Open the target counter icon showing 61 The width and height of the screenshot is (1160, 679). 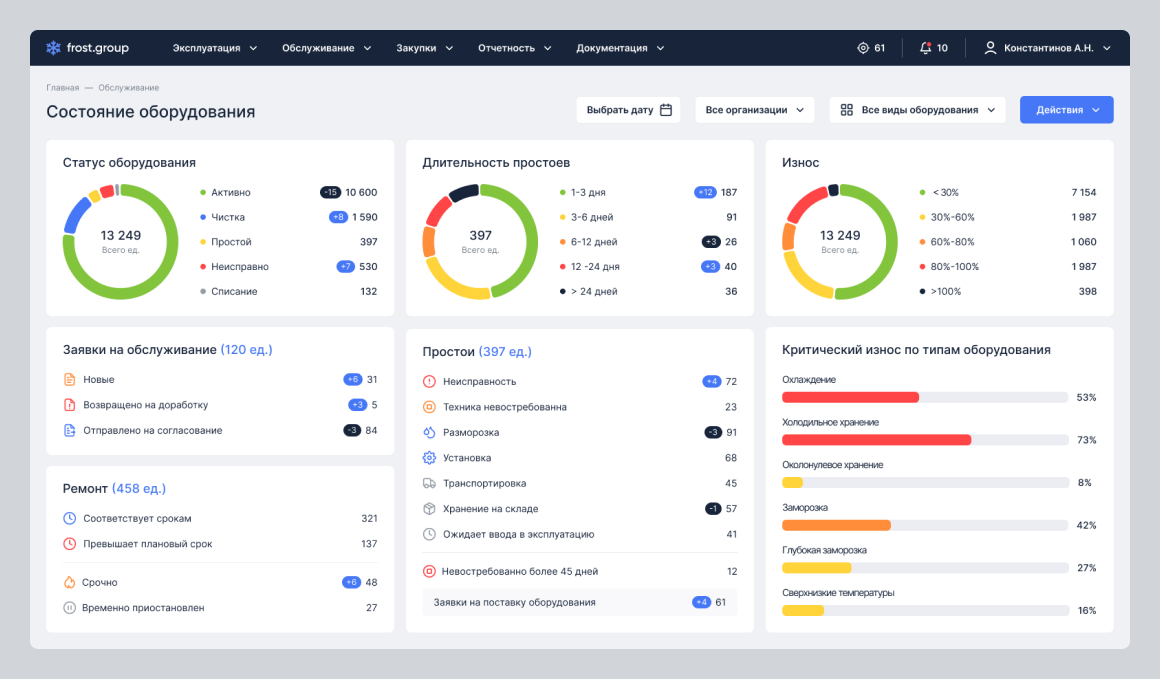coord(863,48)
